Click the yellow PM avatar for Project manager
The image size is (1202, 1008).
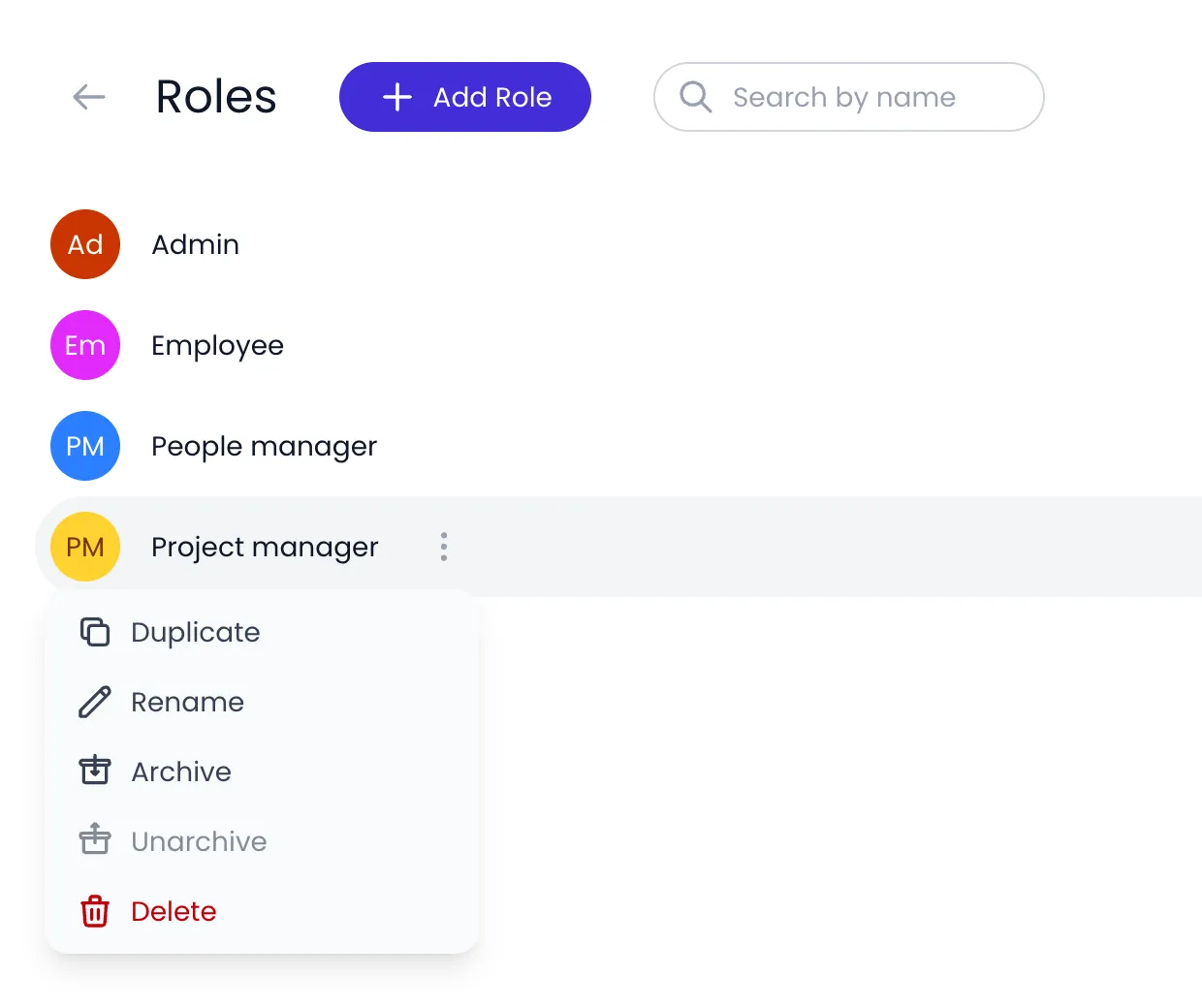coord(85,547)
